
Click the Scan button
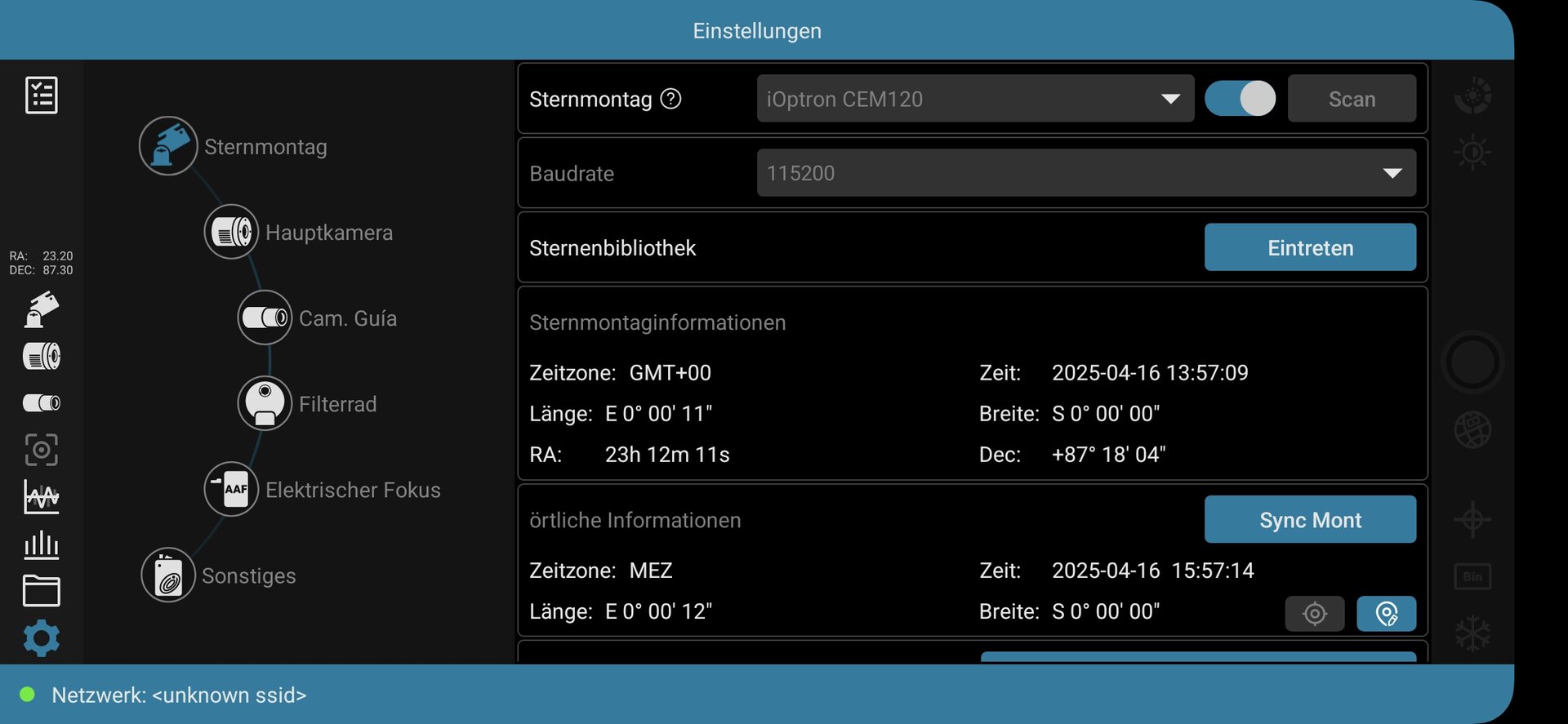coord(1352,99)
